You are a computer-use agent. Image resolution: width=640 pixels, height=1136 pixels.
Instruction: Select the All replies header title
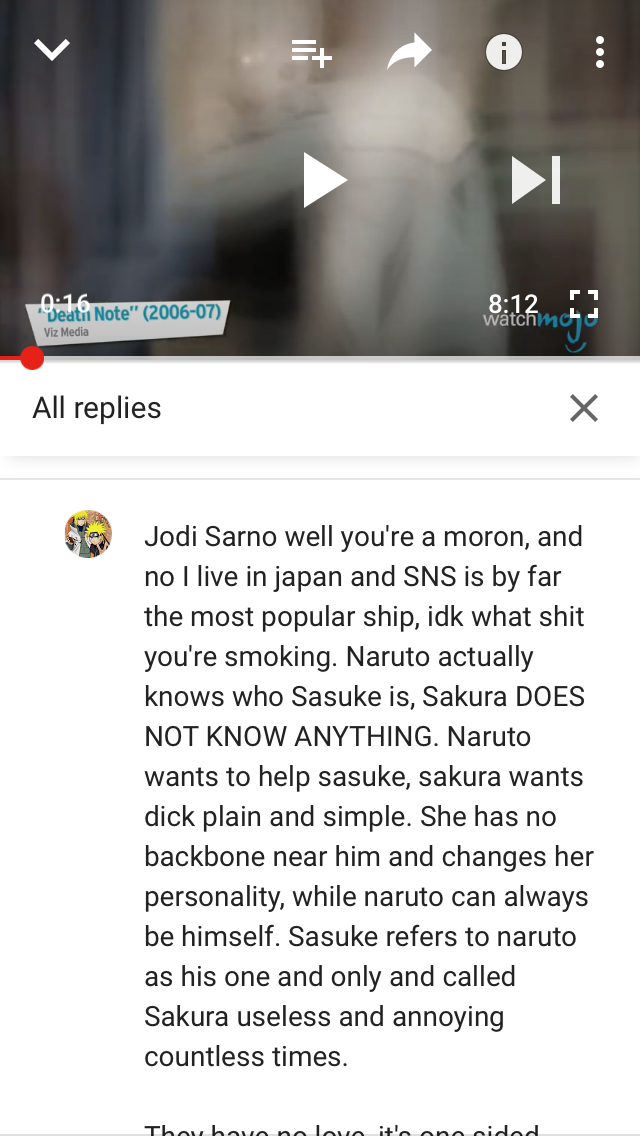pyautogui.click(x=96, y=408)
